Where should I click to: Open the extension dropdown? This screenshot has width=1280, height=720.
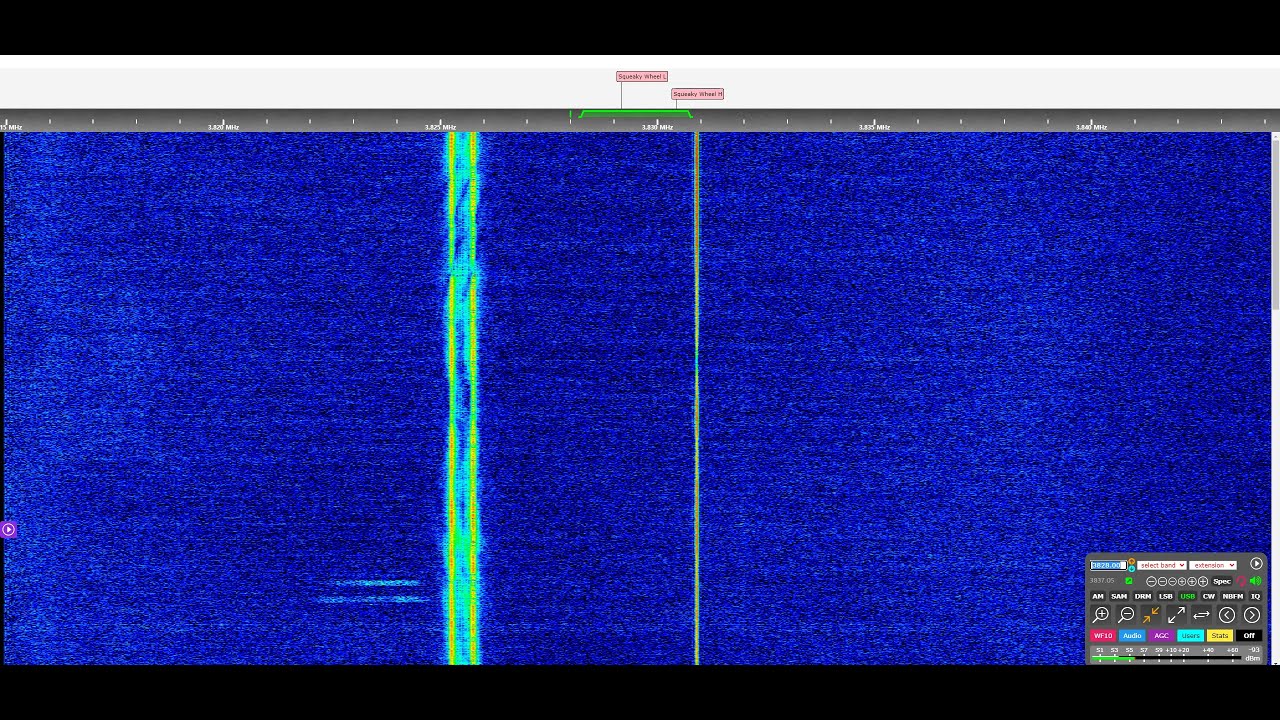[x=1213, y=565]
